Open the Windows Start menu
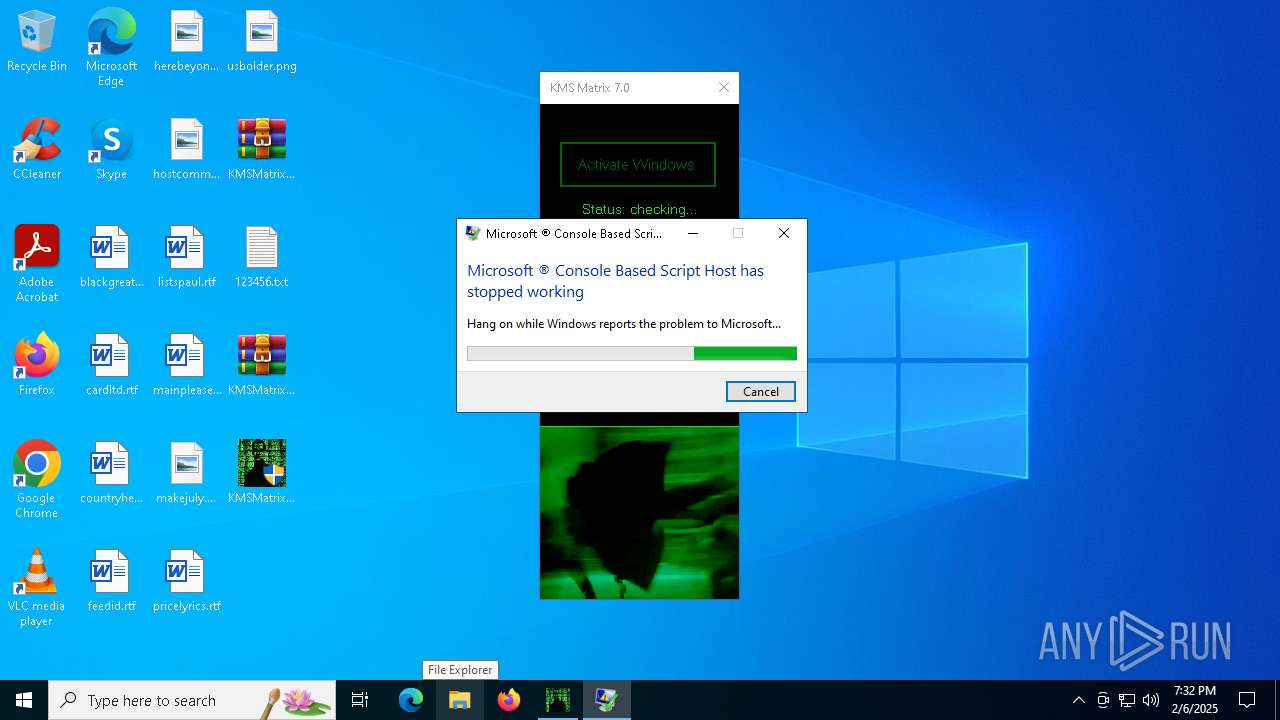Image resolution: width=1280 pixels, height=720 pixels. point(24,700)
